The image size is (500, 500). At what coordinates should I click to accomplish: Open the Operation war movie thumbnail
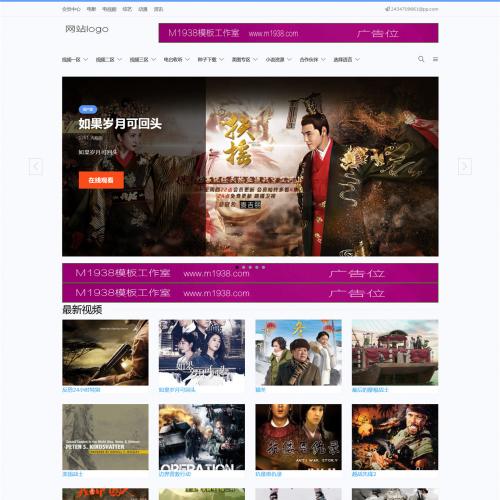tap(202, 437)
